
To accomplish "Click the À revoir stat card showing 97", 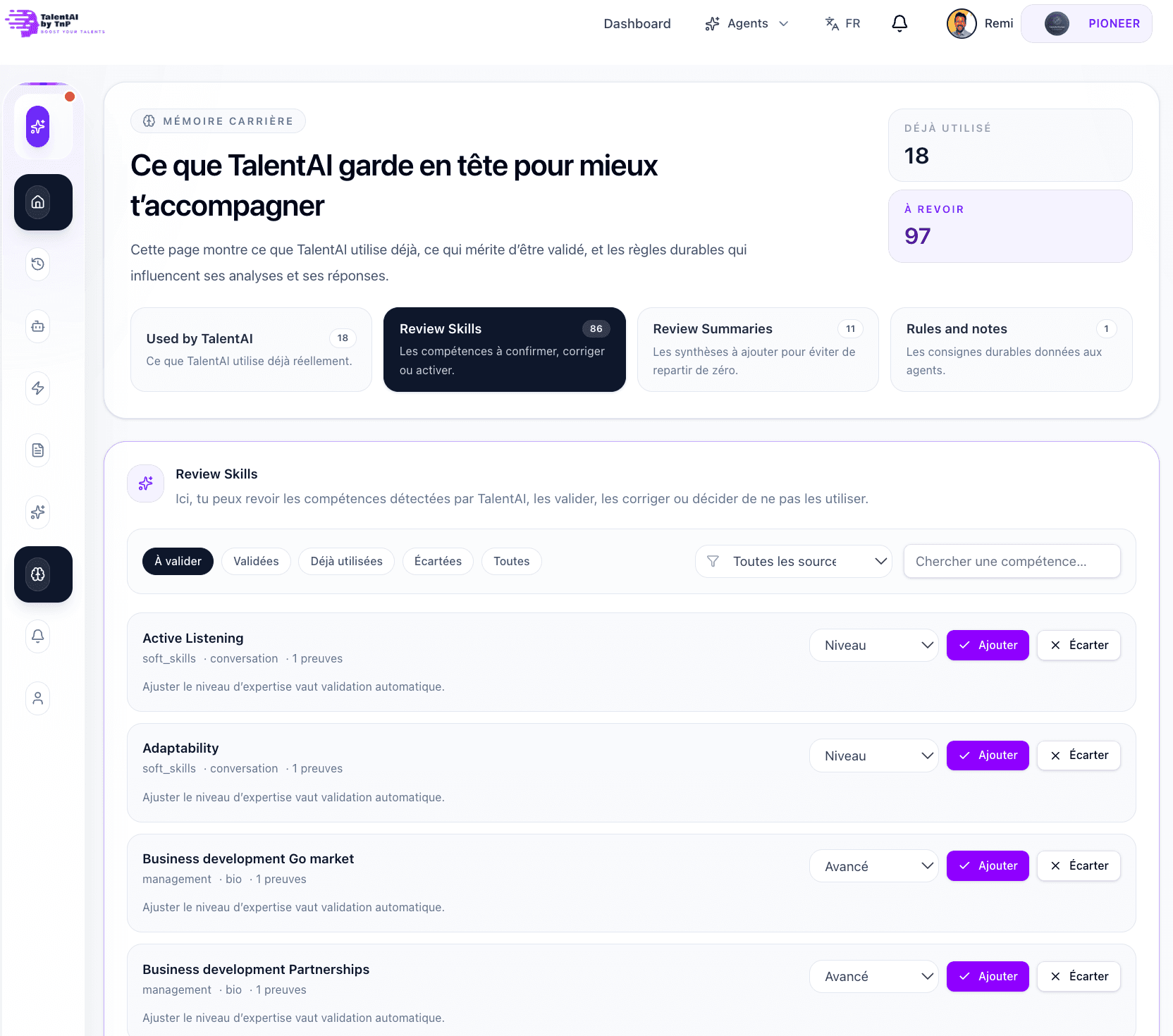I will click(1010, 226).
